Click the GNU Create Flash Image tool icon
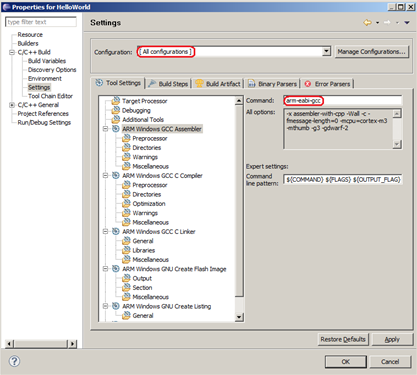 click(x=116, y=269)
